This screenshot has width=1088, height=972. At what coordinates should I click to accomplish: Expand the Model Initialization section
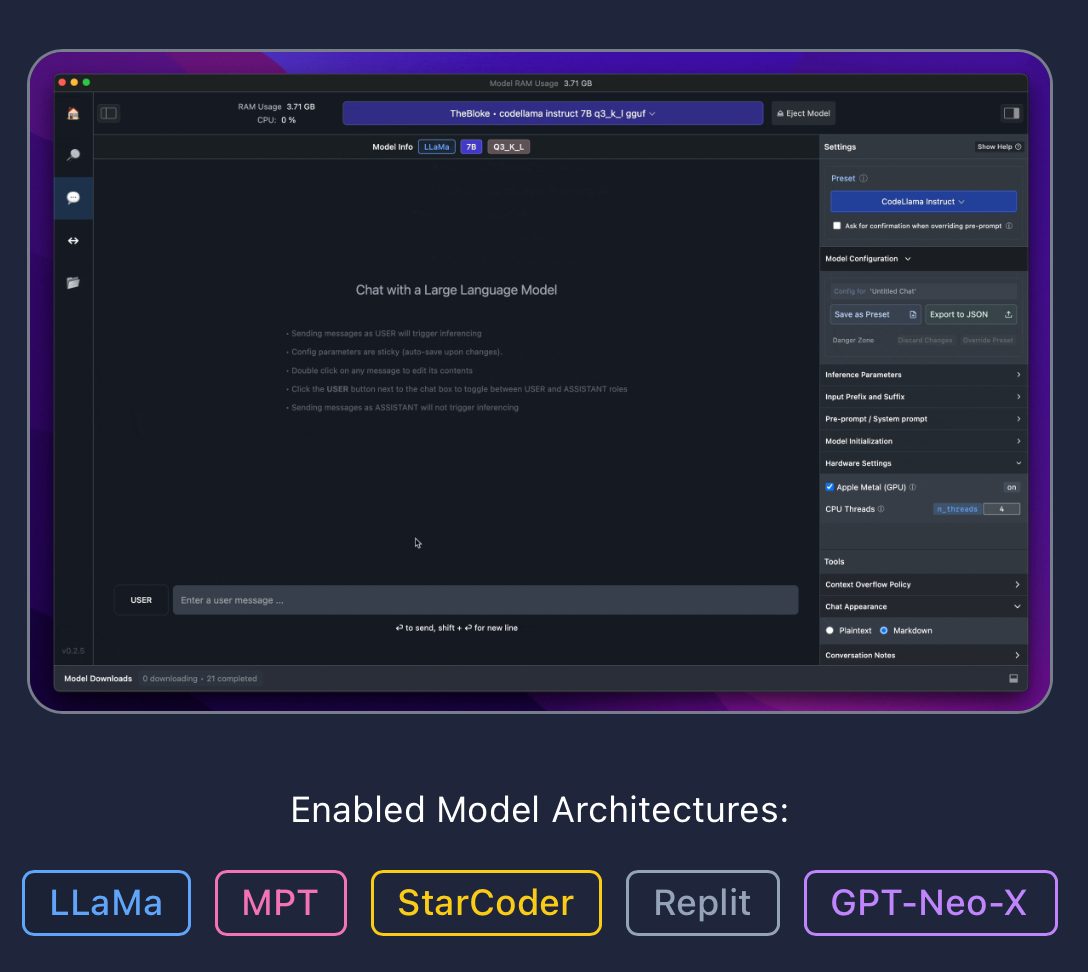923,441
